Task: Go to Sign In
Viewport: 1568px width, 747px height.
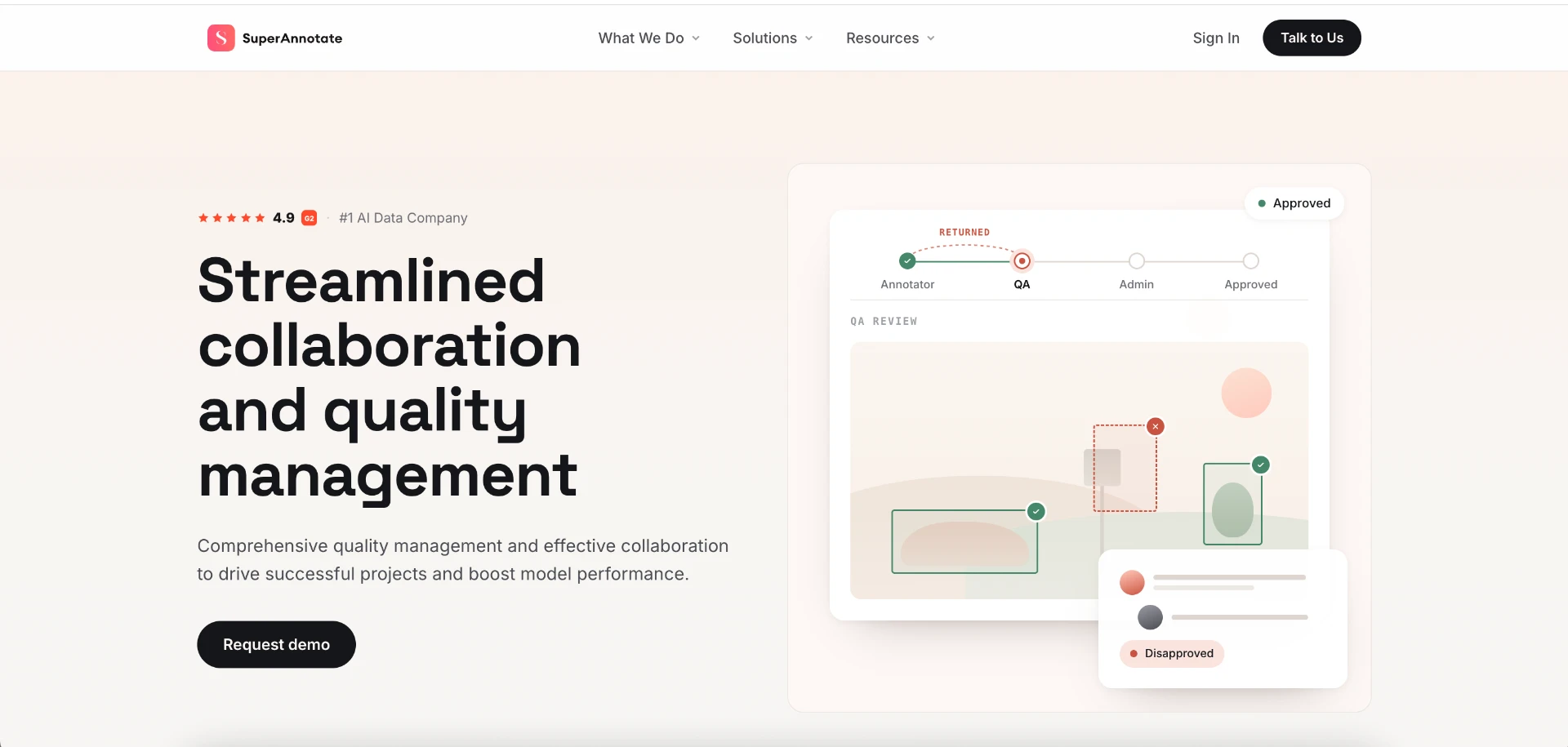Action: point(1216,38)
